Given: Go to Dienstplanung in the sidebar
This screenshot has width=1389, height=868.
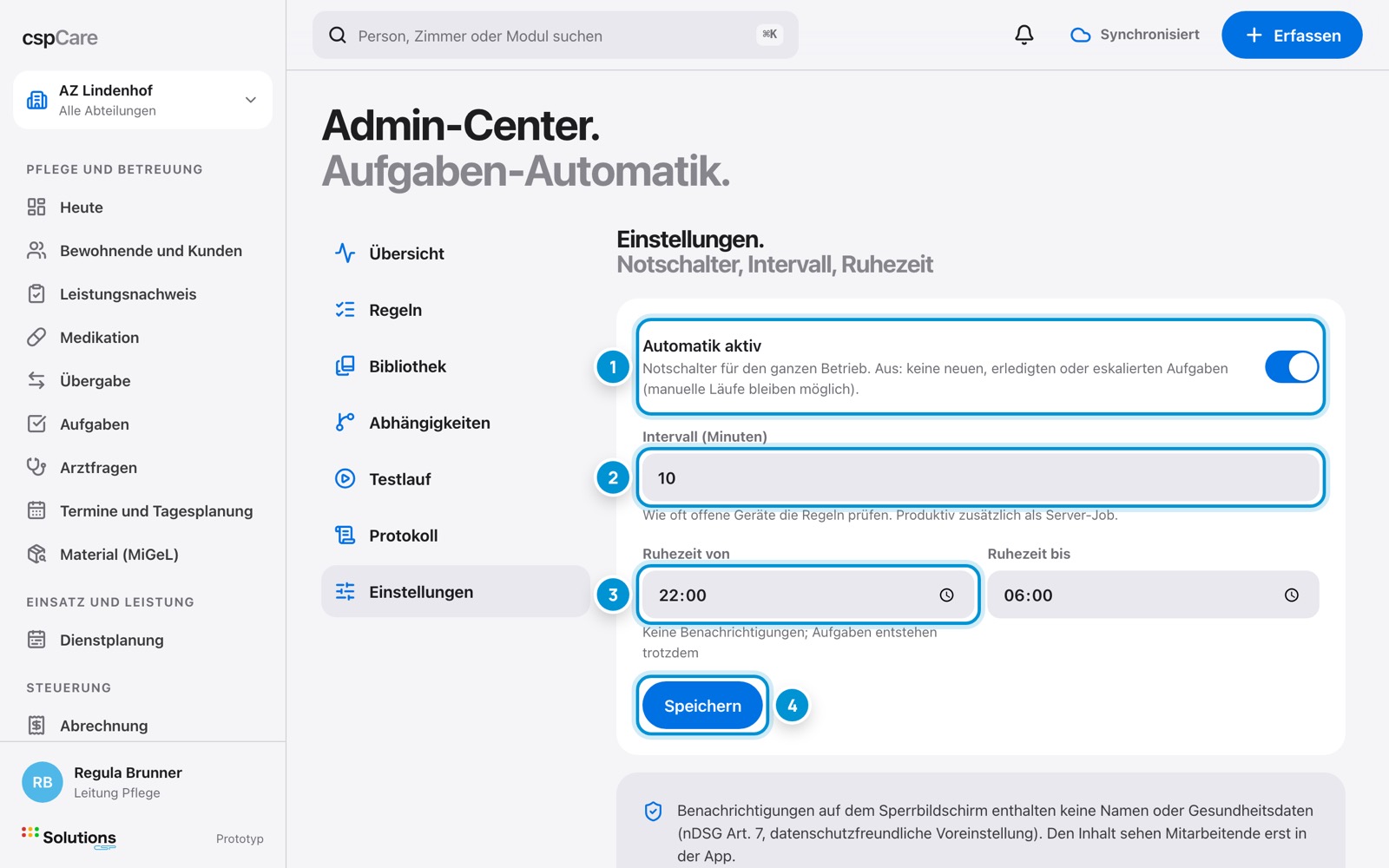Looking at the screenshot, I should [142, 640].
